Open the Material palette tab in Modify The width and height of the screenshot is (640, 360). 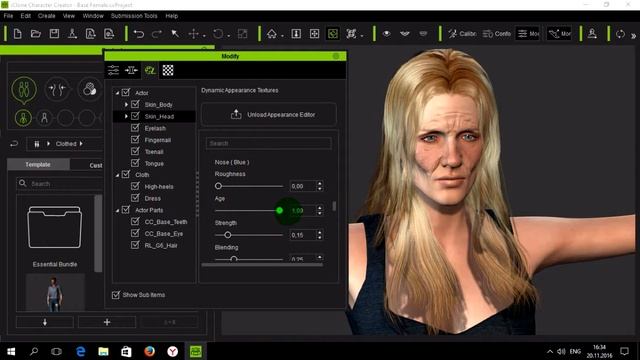(150, 70)
